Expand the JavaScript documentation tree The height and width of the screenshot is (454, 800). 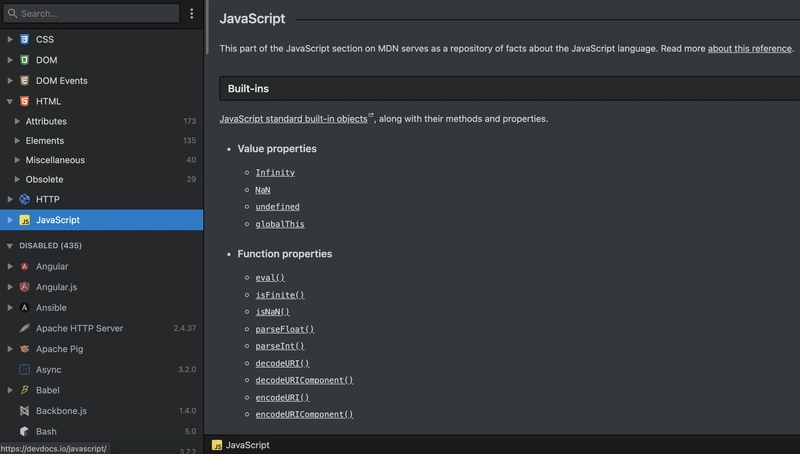(10, 220)
